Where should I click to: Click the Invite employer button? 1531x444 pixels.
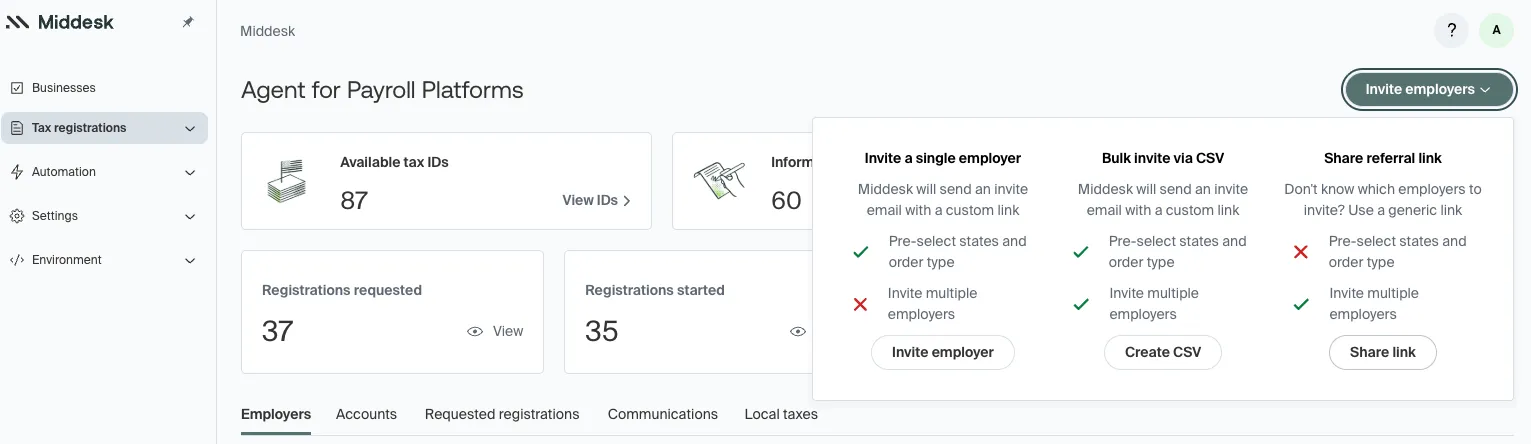tap(943, 352)
